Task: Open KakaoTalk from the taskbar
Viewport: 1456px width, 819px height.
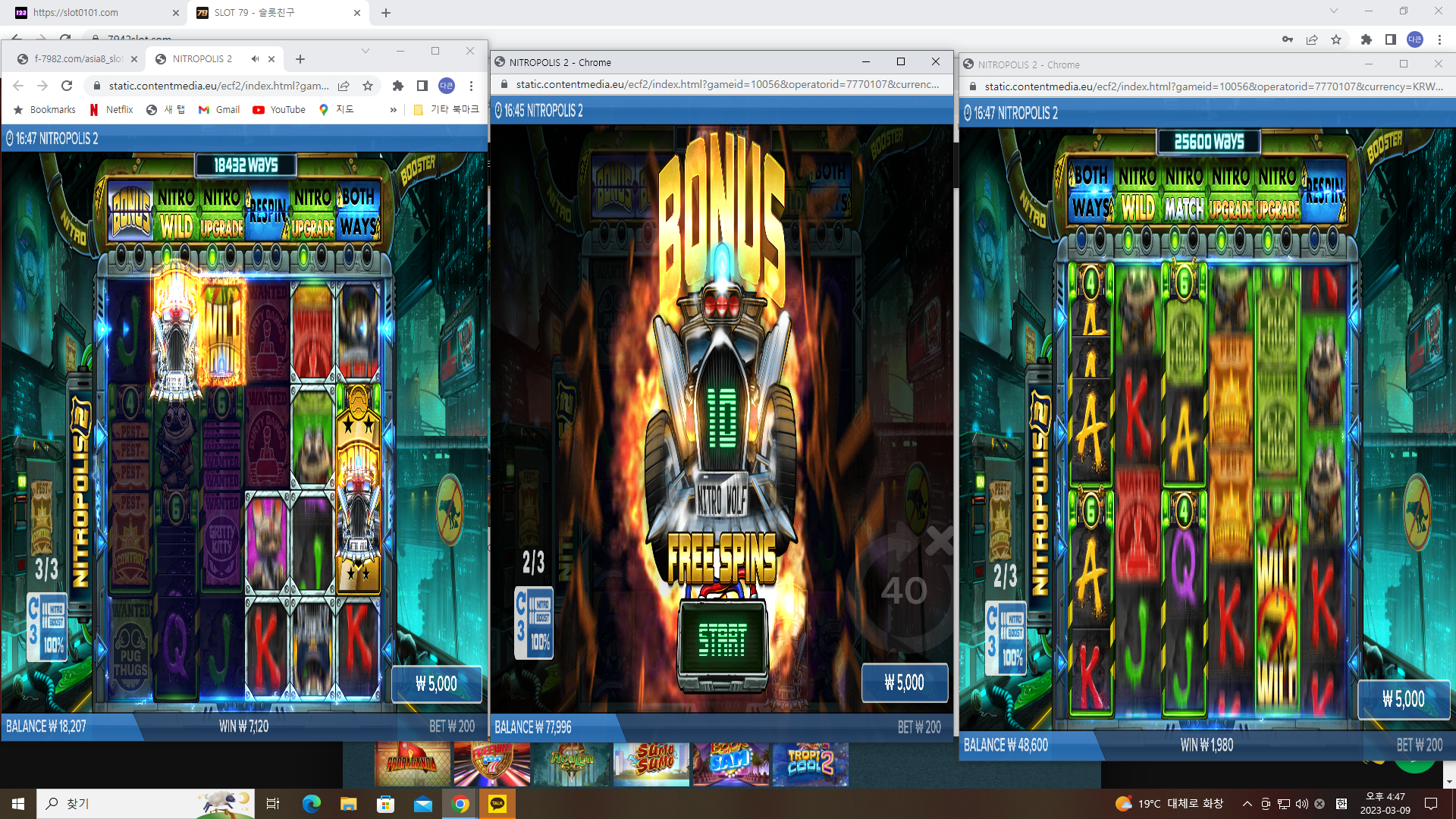Action: [497, 804]
